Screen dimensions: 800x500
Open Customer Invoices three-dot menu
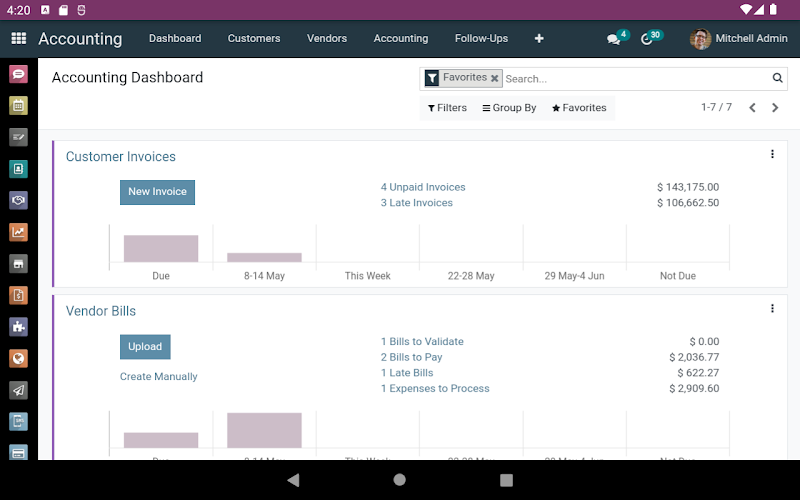pyautogui.click(x=772, y=154)
